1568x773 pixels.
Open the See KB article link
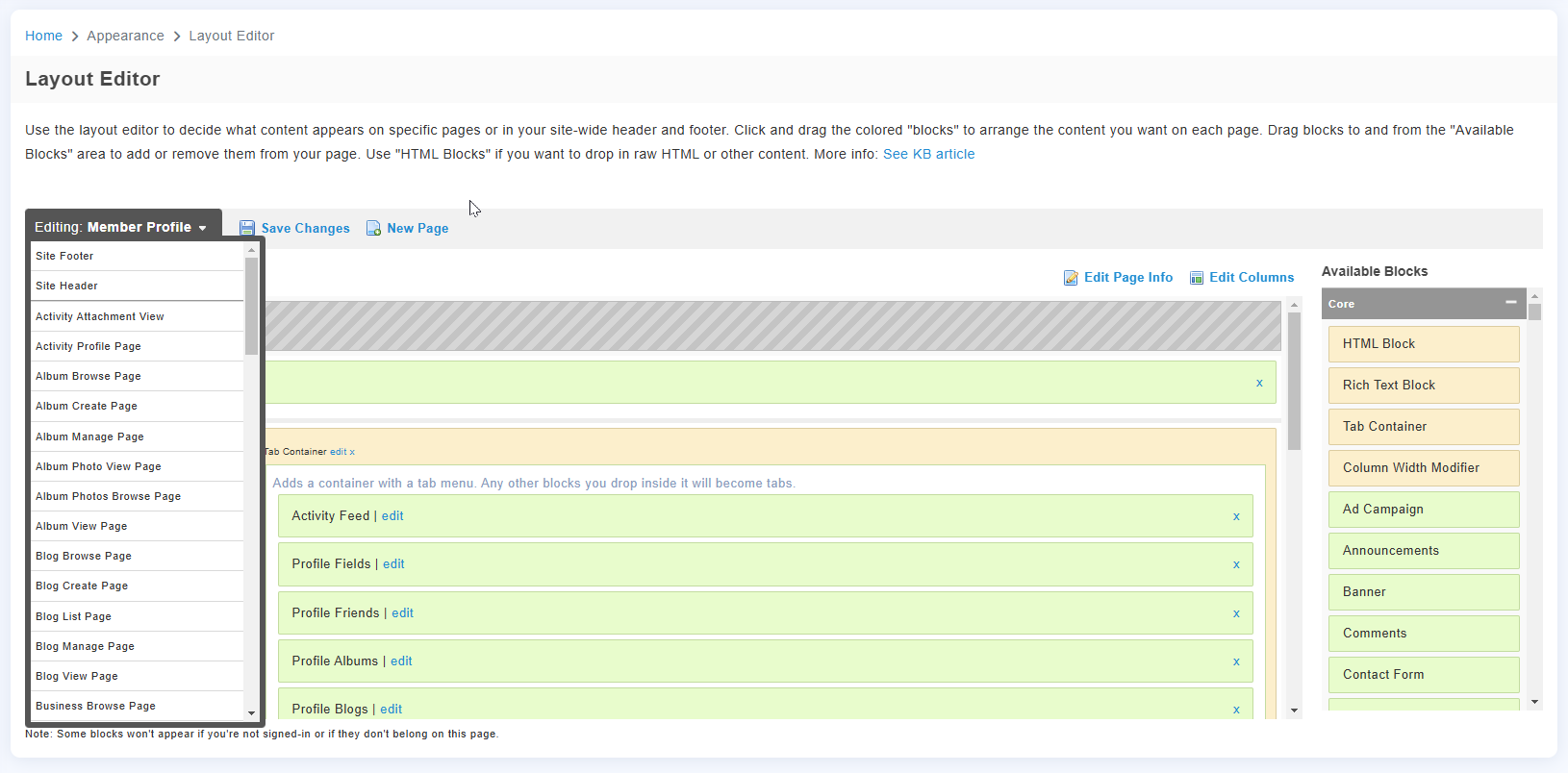(x=928, y=154)
